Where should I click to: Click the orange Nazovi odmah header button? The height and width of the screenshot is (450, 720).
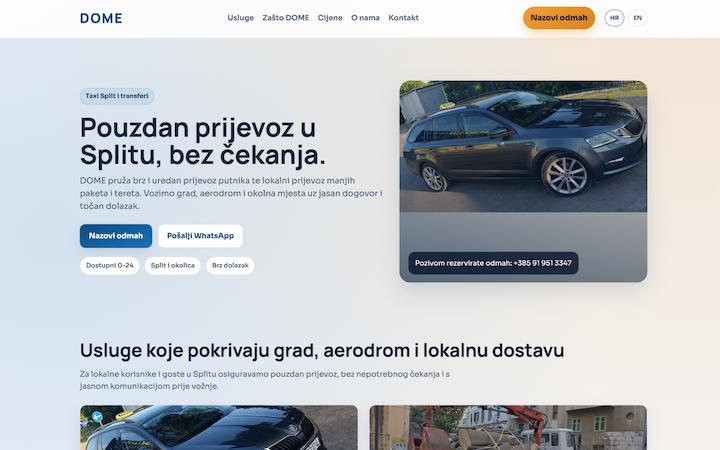click(x=559, y=18)
